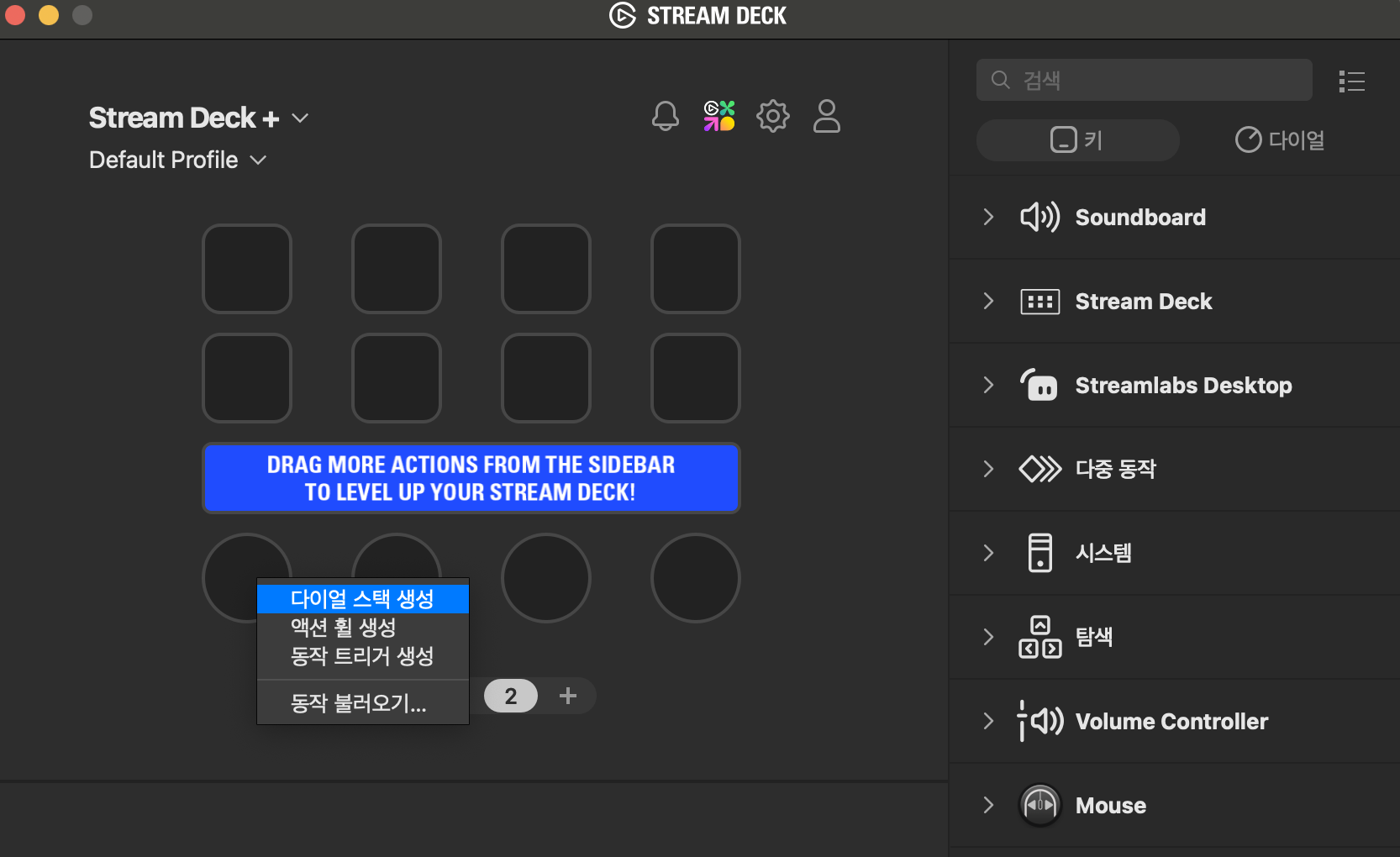1400x857 pixels.
Task: Switch to the 다이얼 tab
Action: (1280, 139)
